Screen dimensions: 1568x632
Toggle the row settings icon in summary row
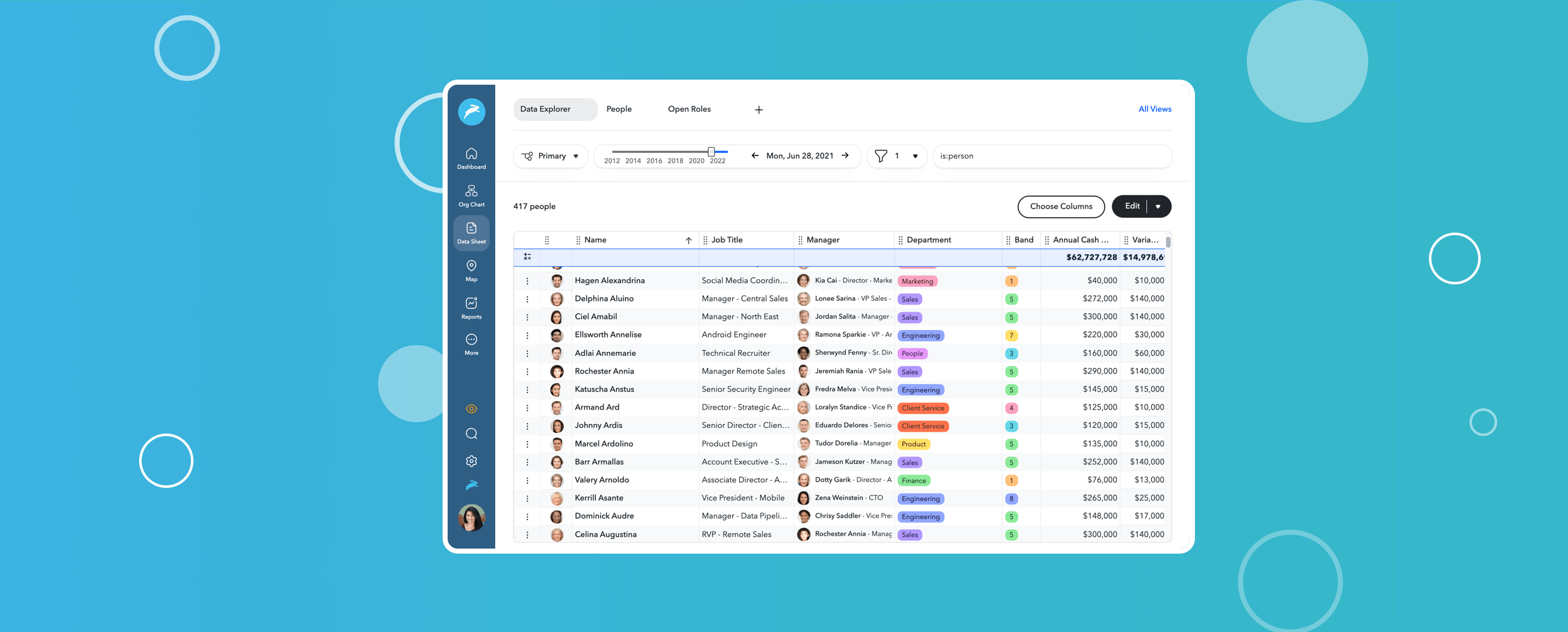(x=527, y=257)
